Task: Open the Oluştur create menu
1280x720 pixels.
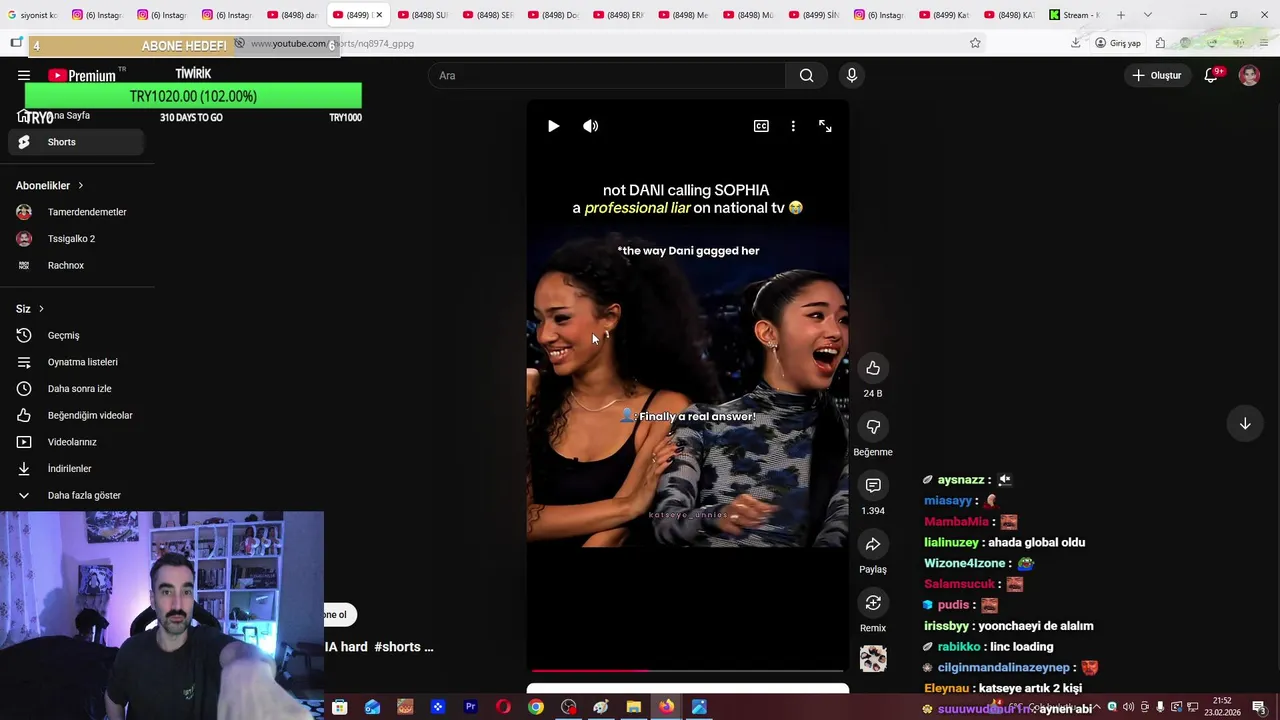Action: coord(1157,75)
